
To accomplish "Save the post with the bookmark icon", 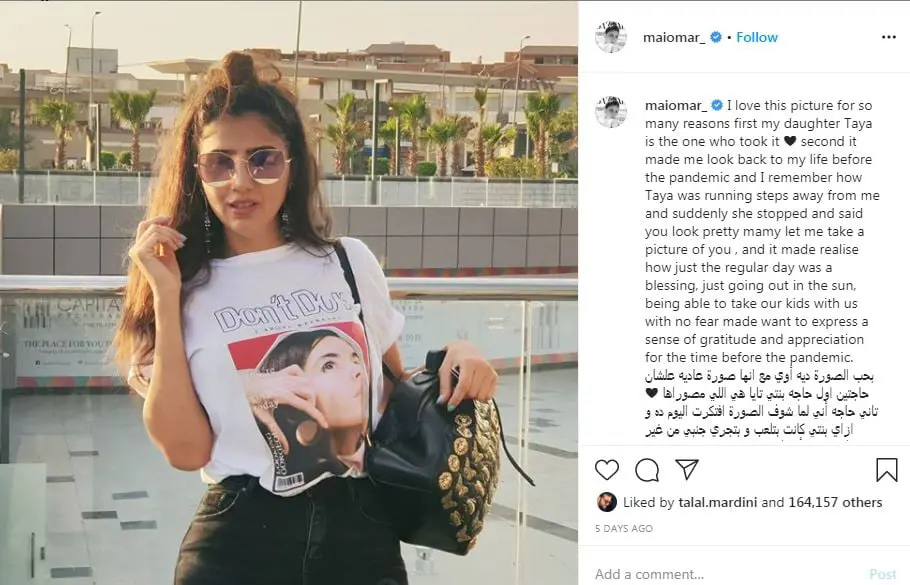I will click(x=886, y=470).
